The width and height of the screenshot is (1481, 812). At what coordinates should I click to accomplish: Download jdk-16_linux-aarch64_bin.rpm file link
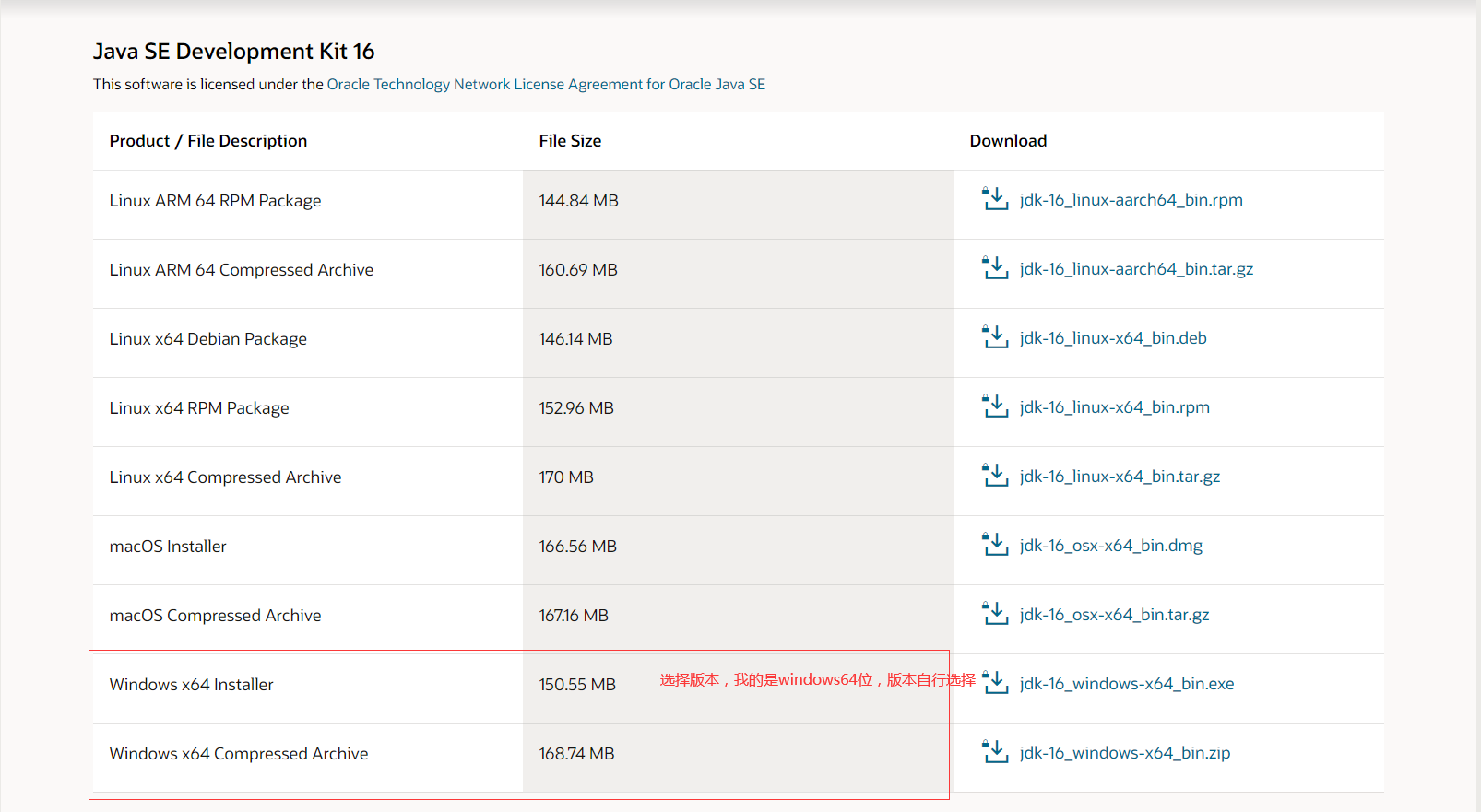pos(1131,200)
